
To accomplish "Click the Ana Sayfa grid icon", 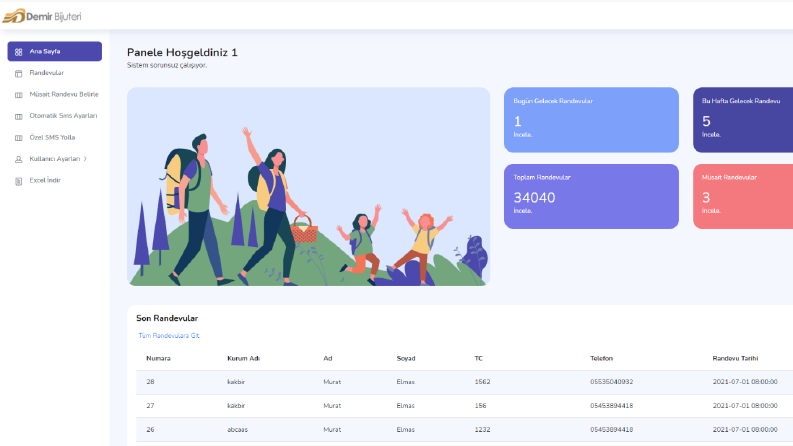I will (x=19, y=52).
